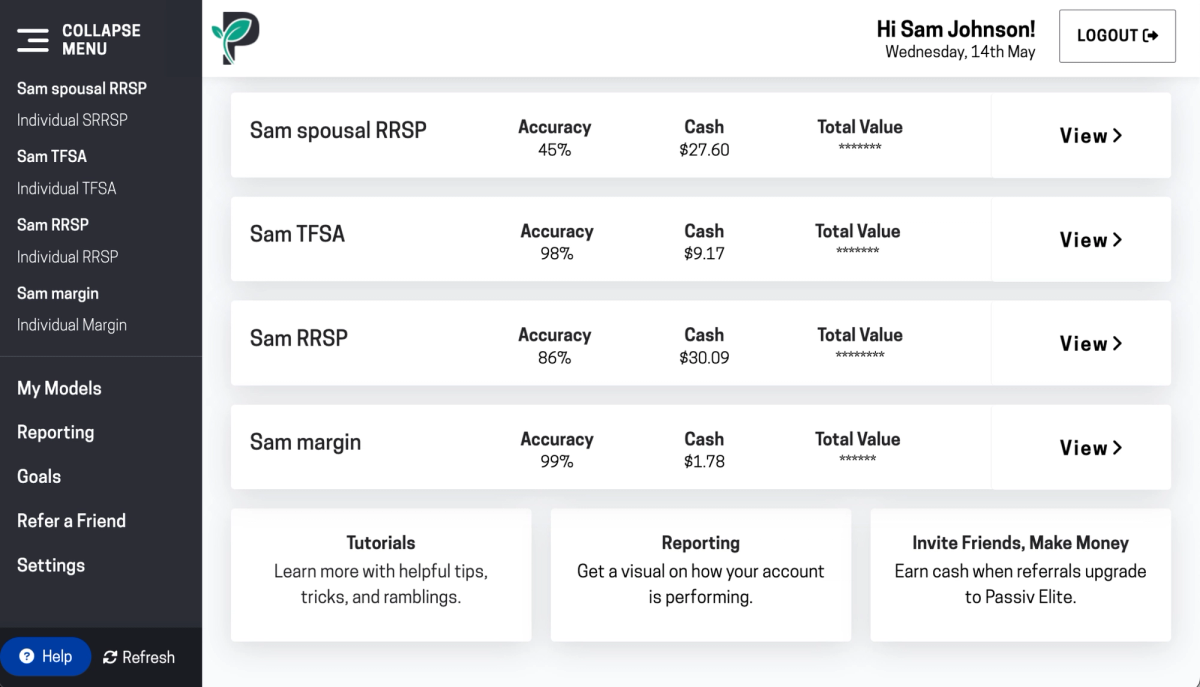Click the Passiv leaf logo
The image size is (1200, 687).
[236, 38]
